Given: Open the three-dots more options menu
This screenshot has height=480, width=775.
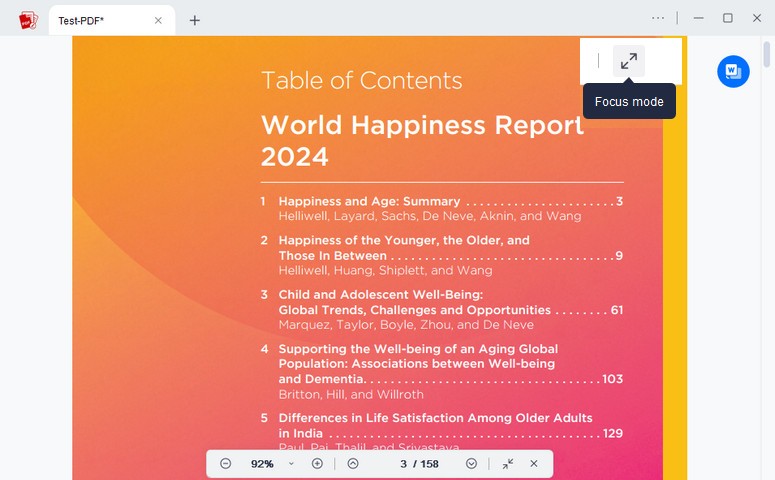Looking at the screenshot, I should point(658,18).
